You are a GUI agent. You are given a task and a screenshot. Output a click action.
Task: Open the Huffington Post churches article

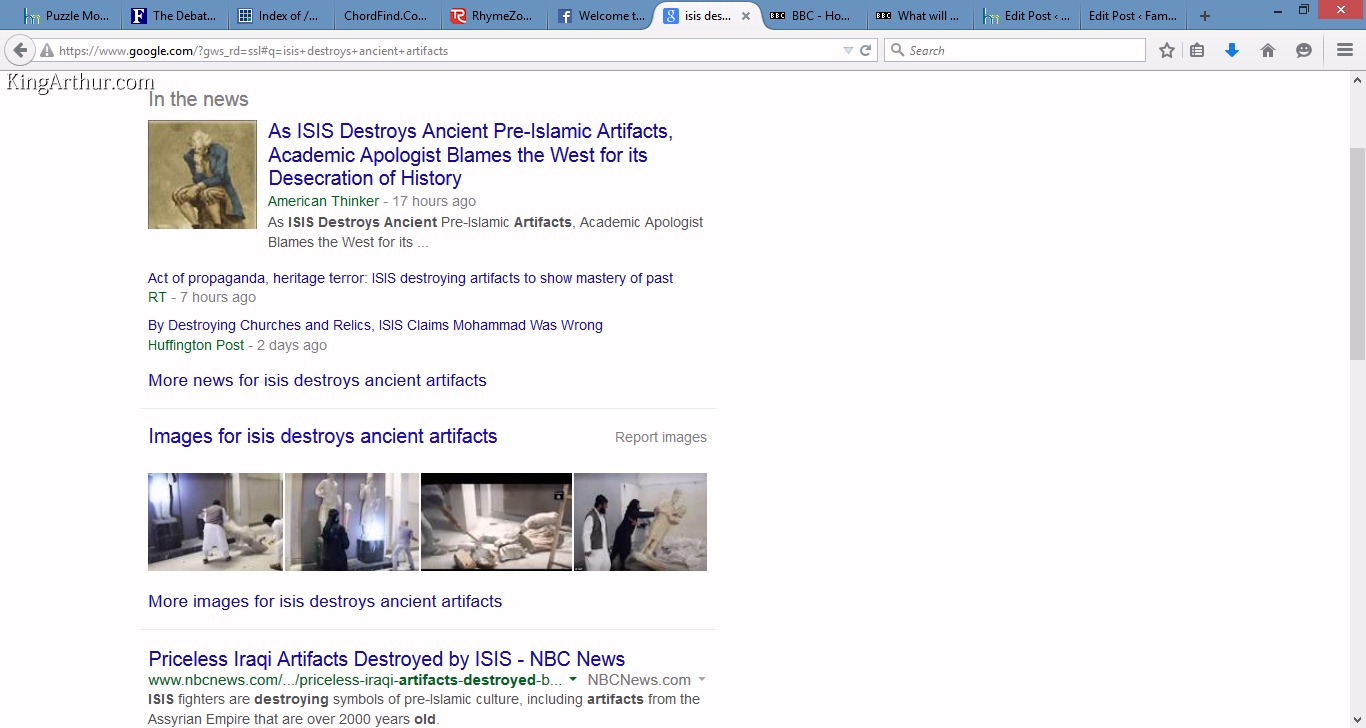coord(375,325)
